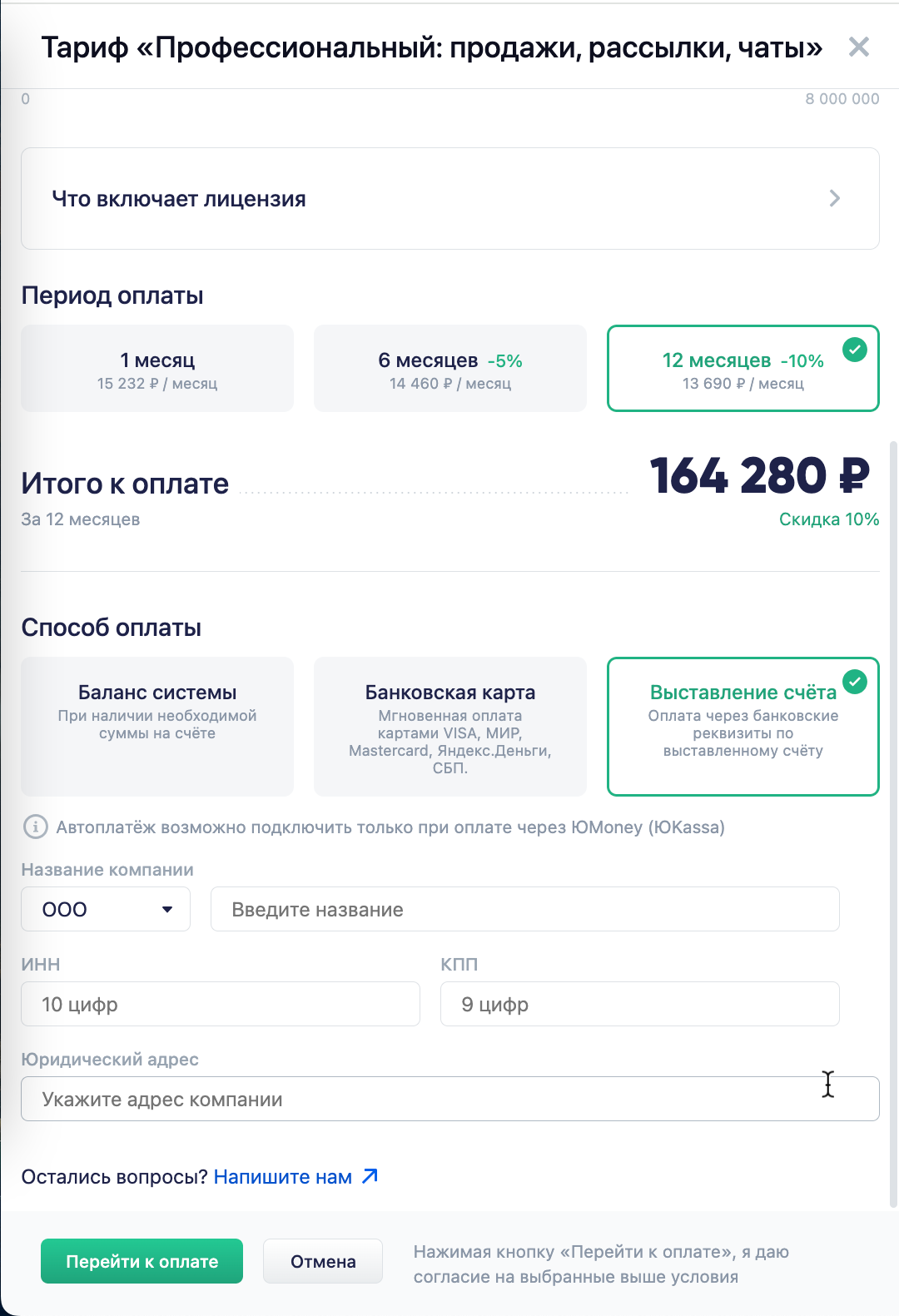Click the info icon beside the autopayment note
This screenshot has width=899, height=1316.
(x=35, y=827)
